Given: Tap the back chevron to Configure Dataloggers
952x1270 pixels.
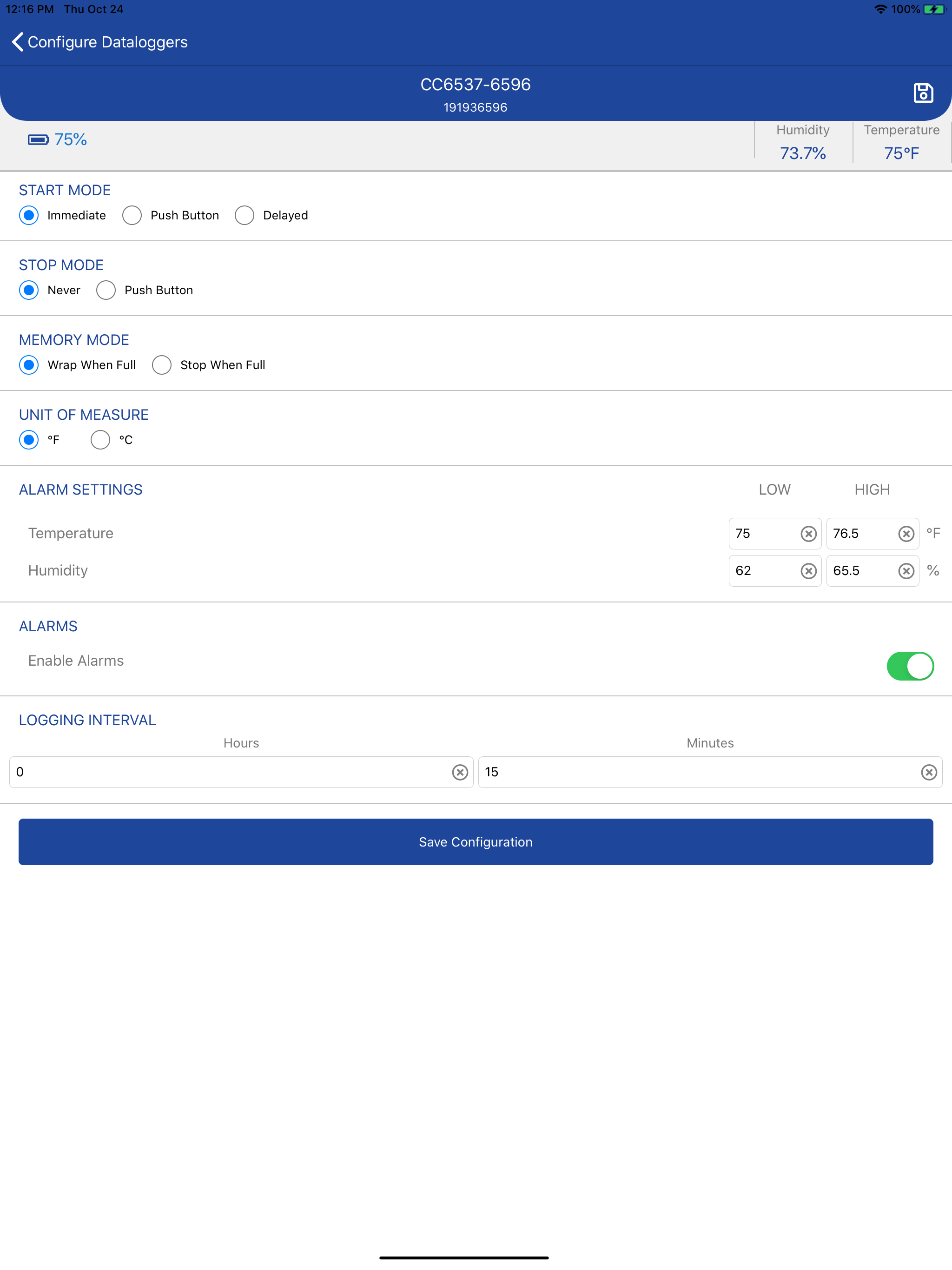Looking at the screenshot, I should (18, 42).
